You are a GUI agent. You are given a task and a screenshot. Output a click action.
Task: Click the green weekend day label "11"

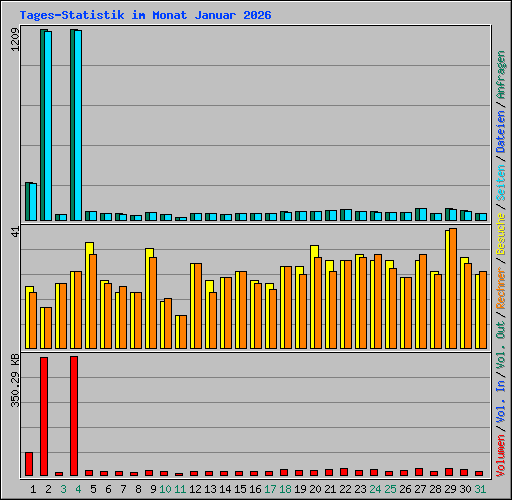[180, 489]
